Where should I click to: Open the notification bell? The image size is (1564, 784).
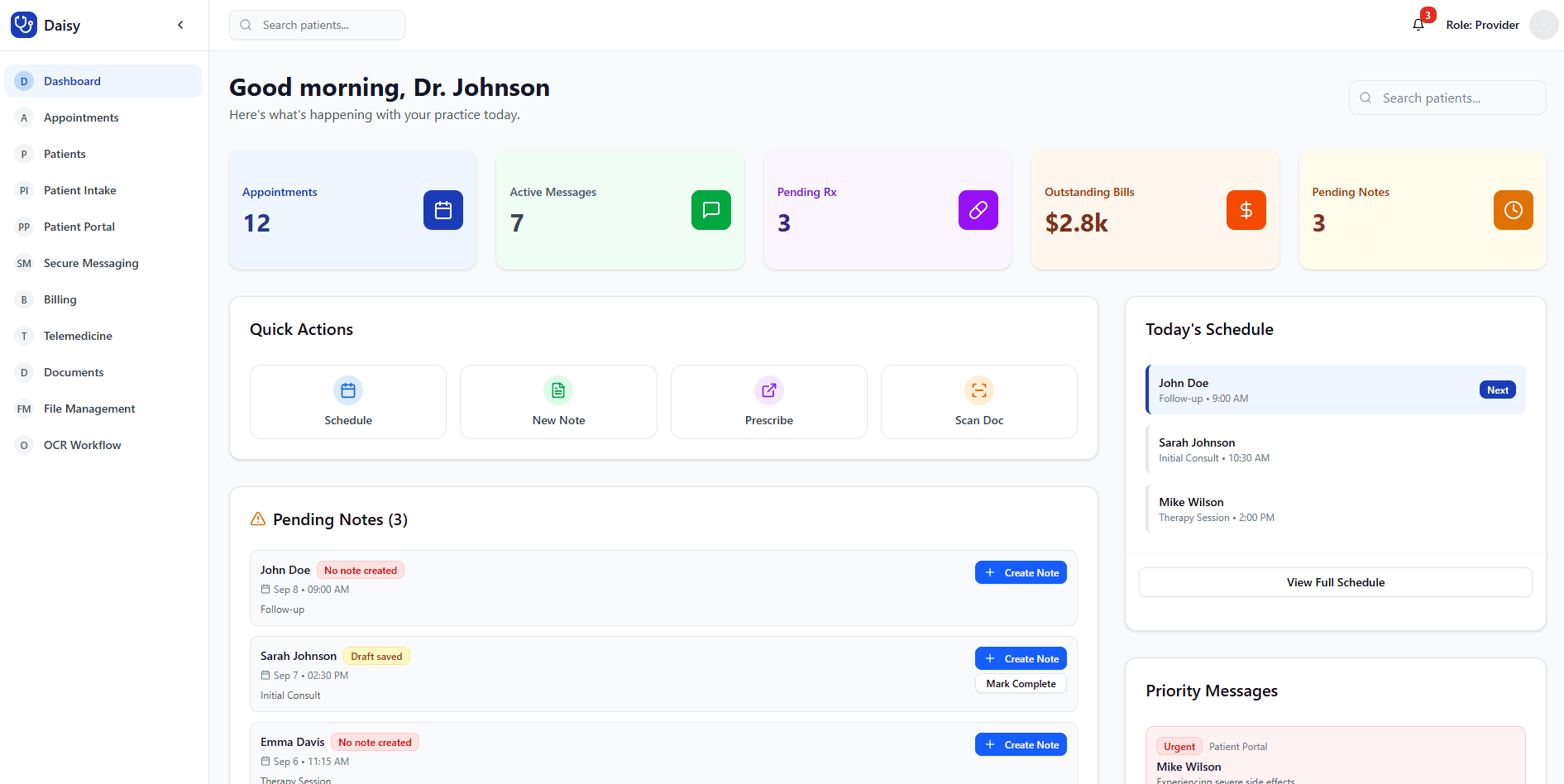click(x=1418, y=24)
